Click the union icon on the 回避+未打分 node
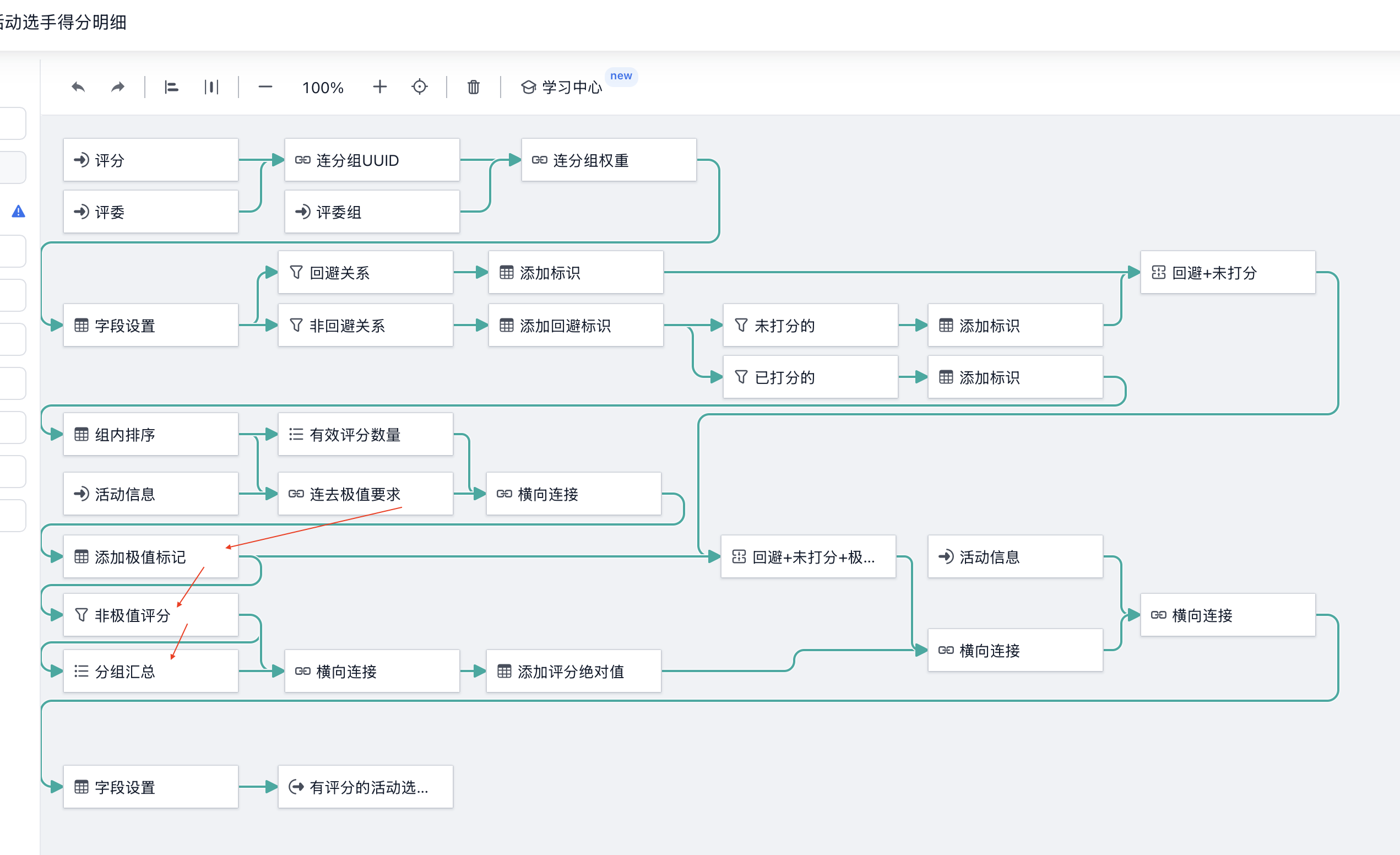 tap(1159, 272)
